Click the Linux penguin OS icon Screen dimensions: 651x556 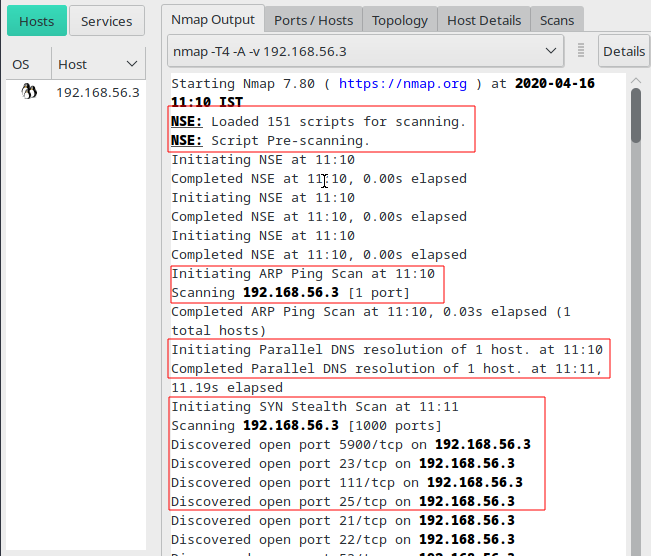29,92
